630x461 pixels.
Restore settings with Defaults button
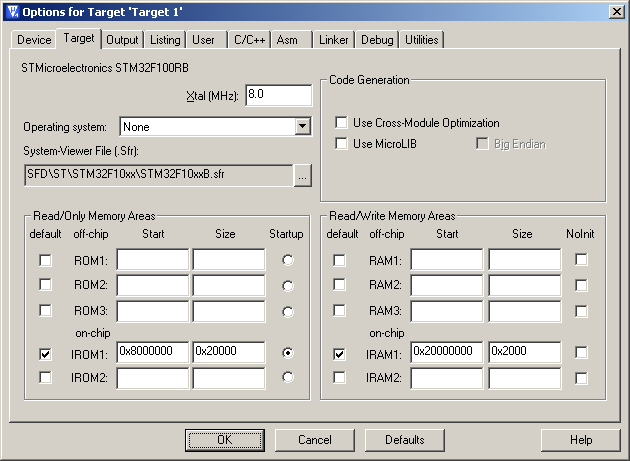click(x=405, y=440)
